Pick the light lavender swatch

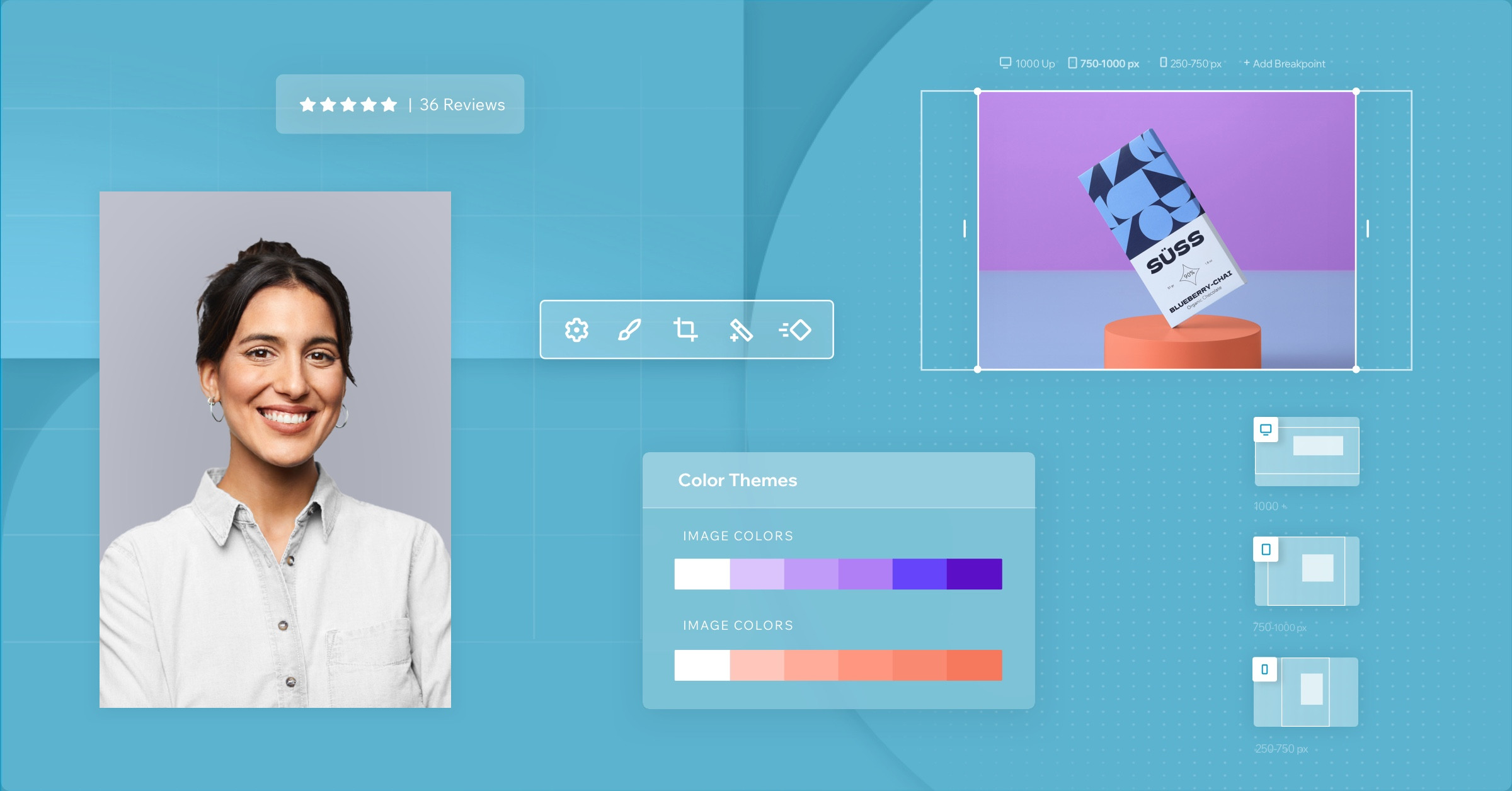[x=757, y=574]
